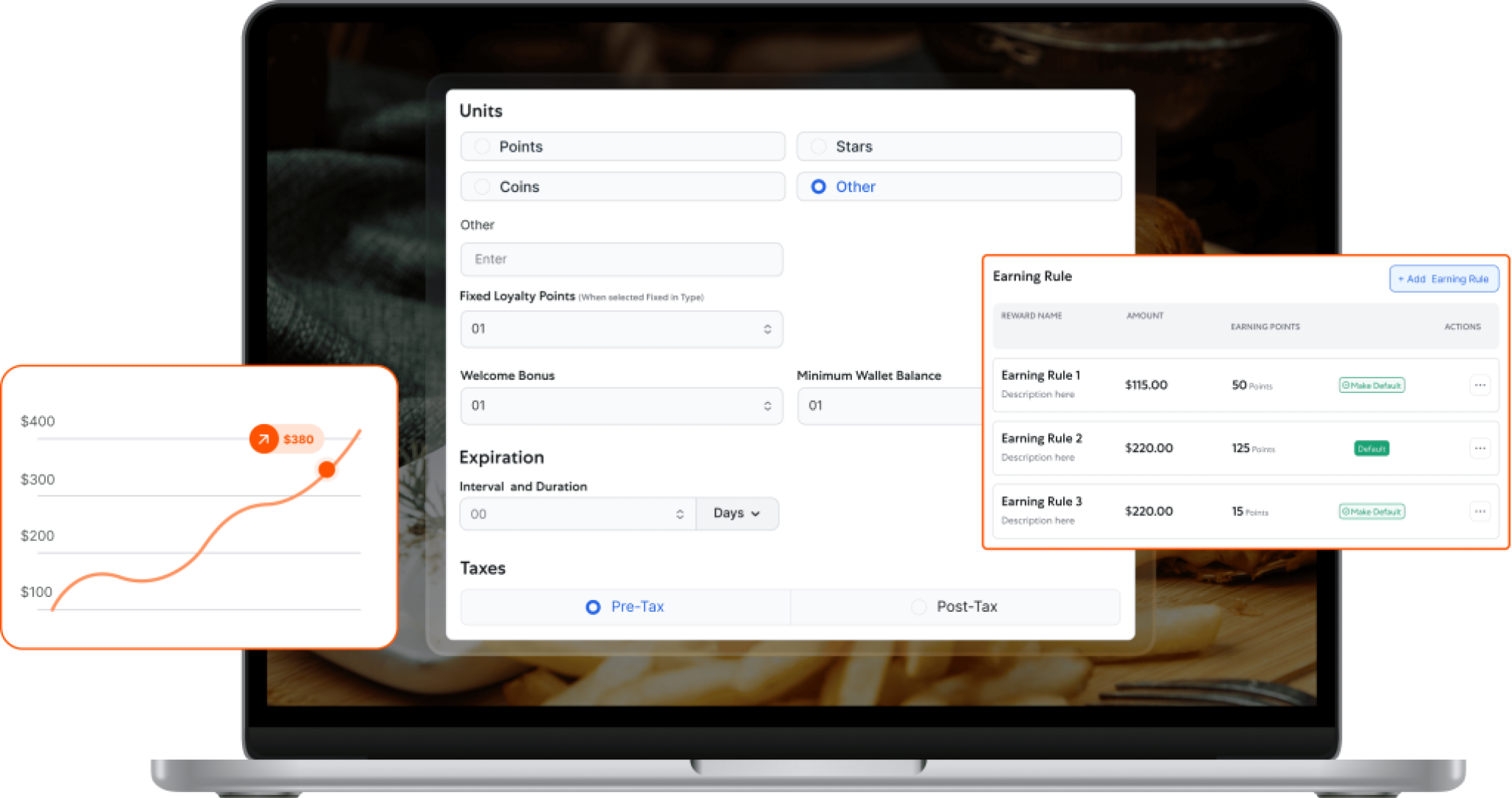This screenshot has width=1512, height=798.
Task: Choose the Coins unit option
Action: tap(482, 187)
